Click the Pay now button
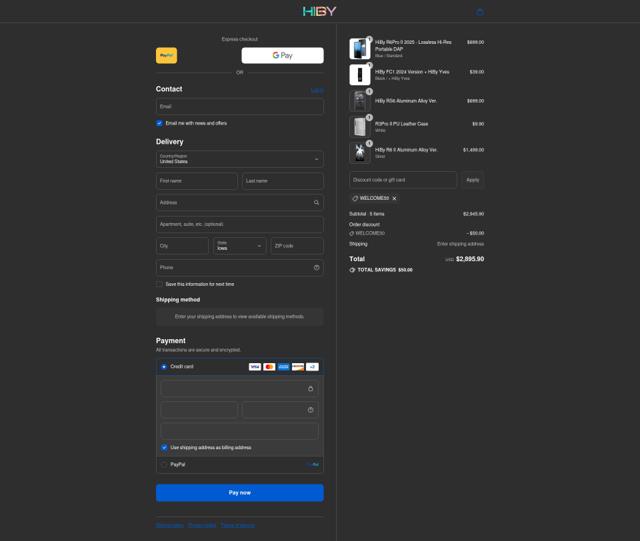This screenshot has width=640, height=541. [x=240, y=493]
